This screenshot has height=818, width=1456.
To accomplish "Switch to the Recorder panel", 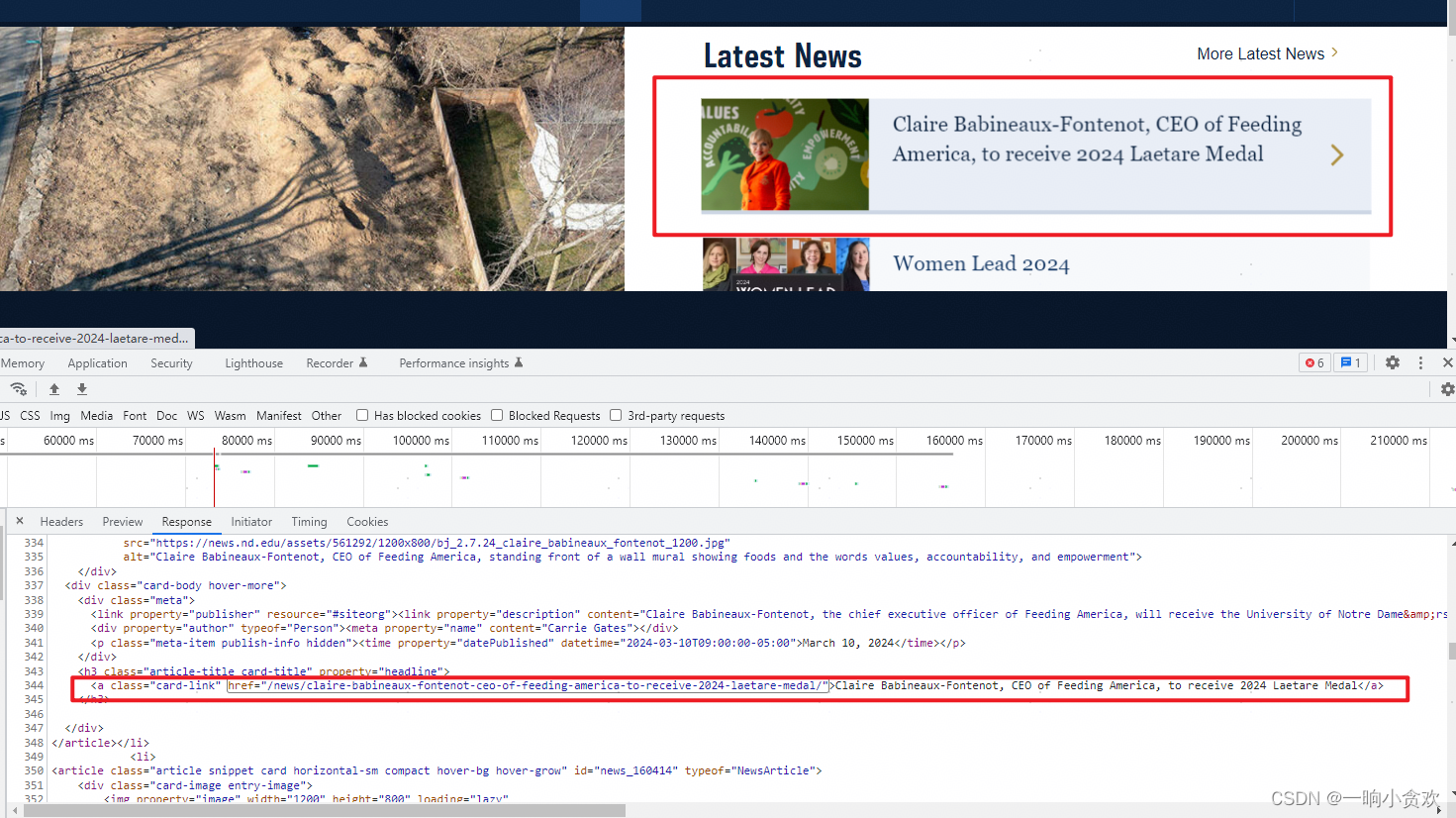I will click(330, 363).
